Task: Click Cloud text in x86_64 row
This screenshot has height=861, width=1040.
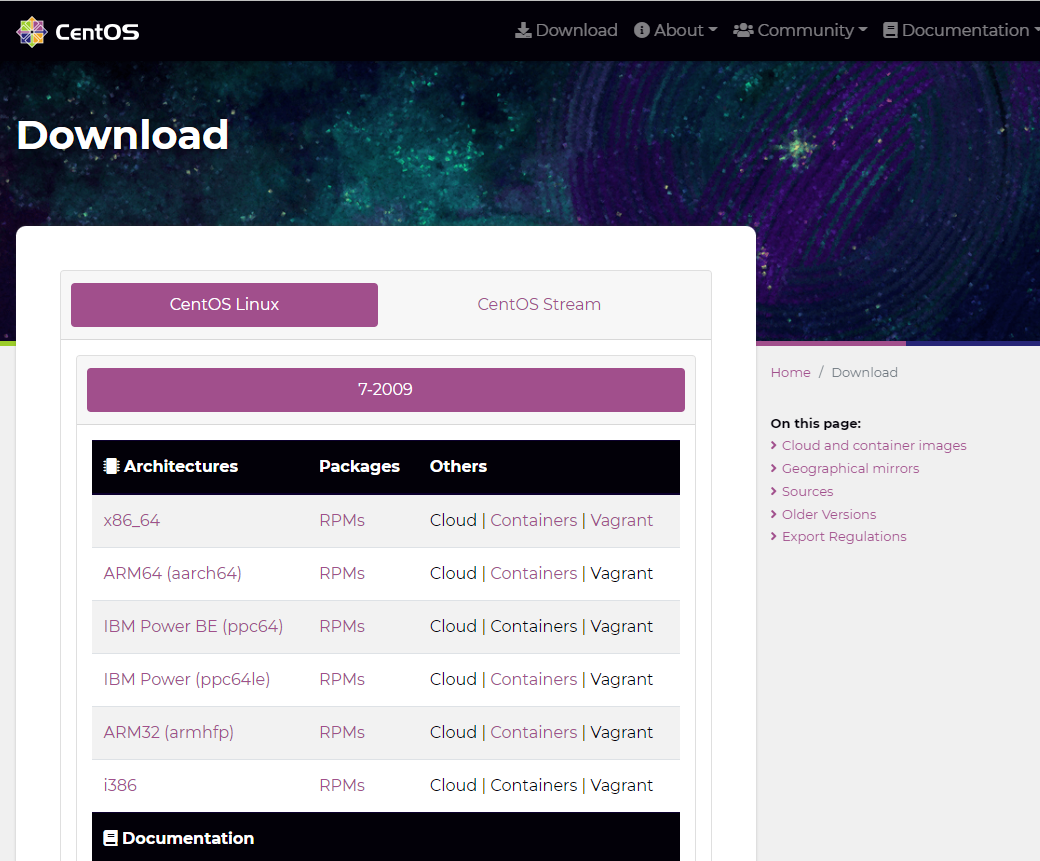Action: (453, 521)
